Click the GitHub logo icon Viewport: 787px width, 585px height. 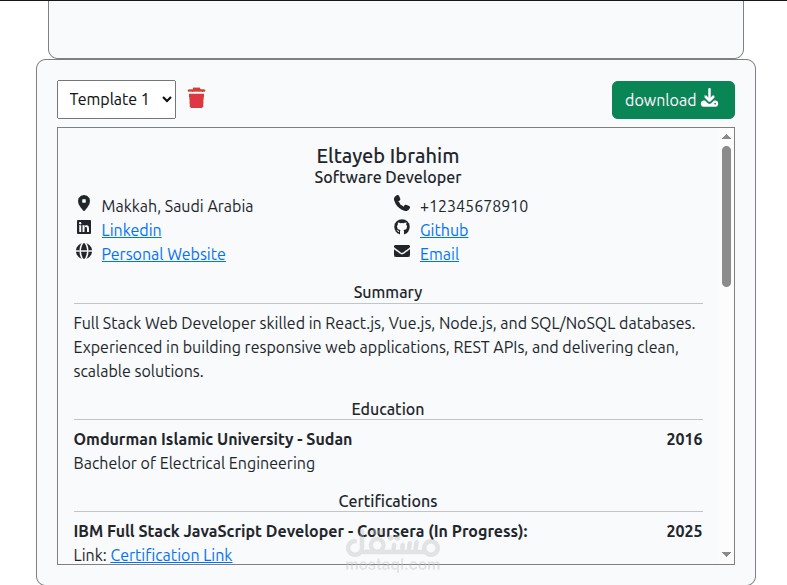401,228
